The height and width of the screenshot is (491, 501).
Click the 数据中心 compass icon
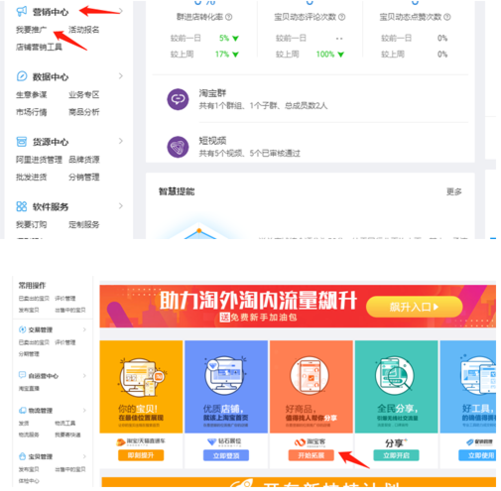pos(22,76)
